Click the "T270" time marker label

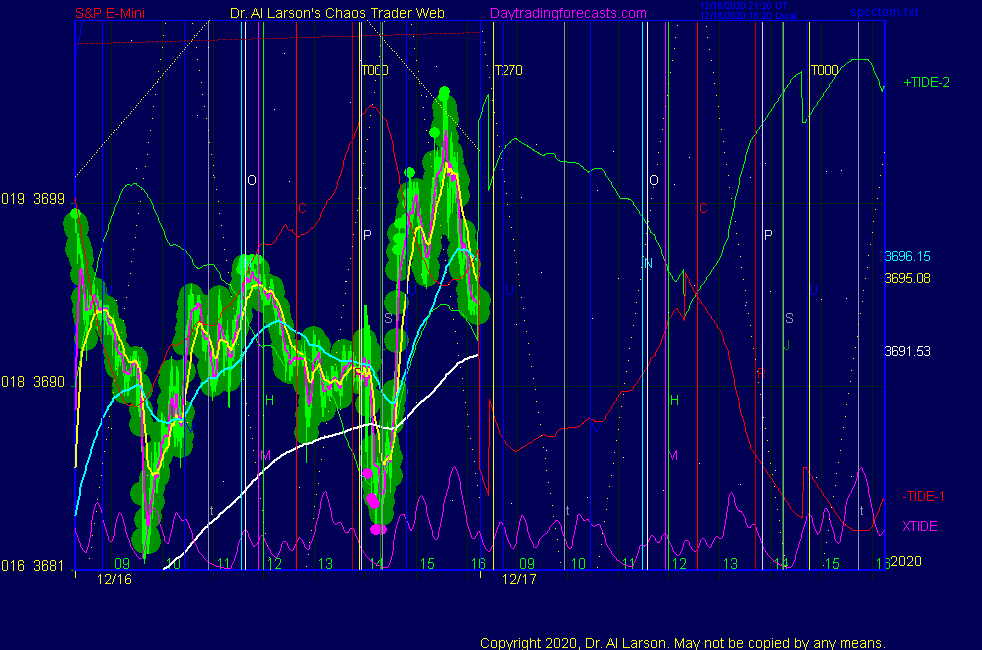point(509,70)
